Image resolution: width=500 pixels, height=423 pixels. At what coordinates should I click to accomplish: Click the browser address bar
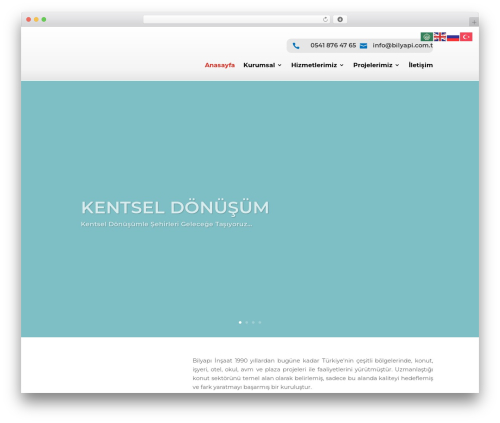coord(237,19)
